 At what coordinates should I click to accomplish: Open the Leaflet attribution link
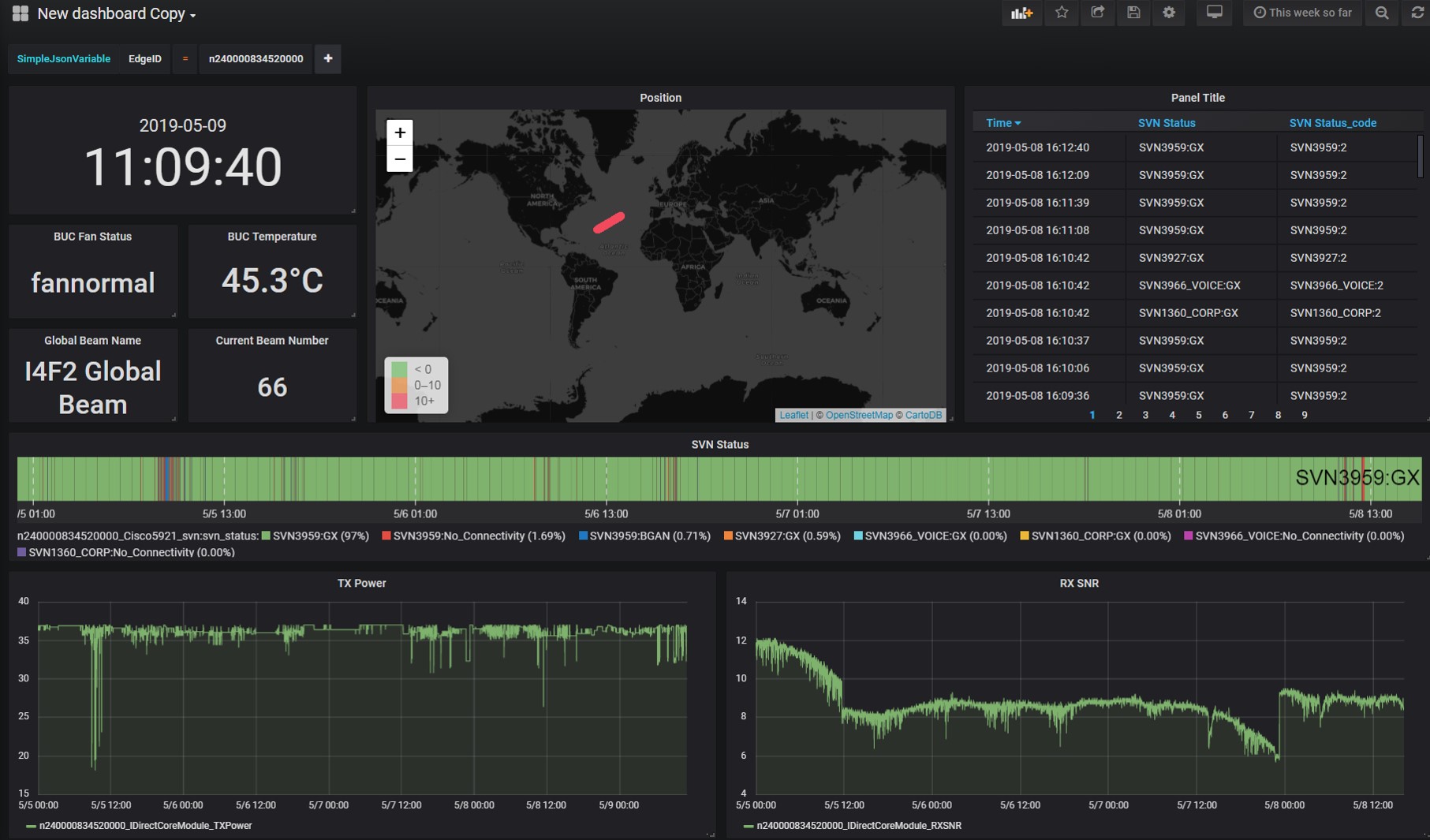coord(793,415)
